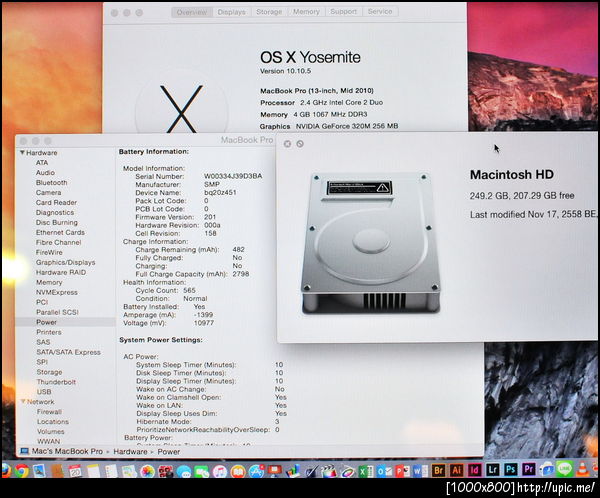
Task: Select Printers in the sidebar
Action: (49, 332)
